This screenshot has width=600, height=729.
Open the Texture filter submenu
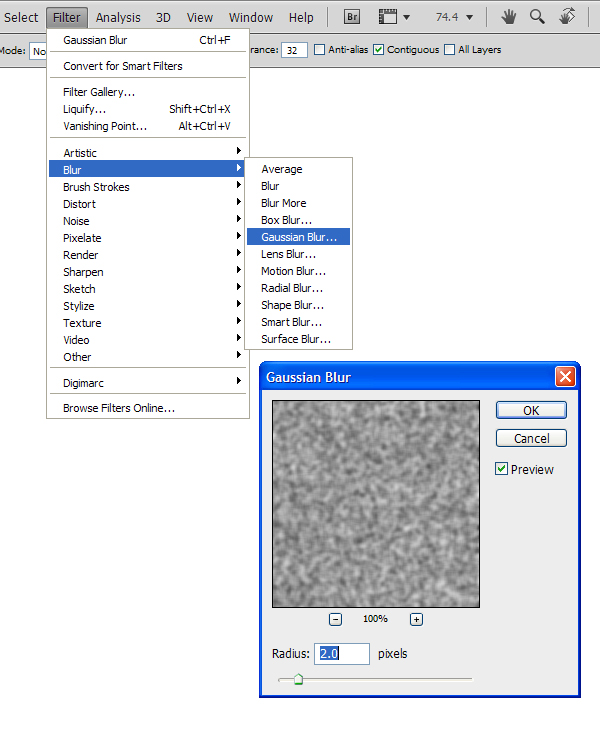click(x=148, y=323)
